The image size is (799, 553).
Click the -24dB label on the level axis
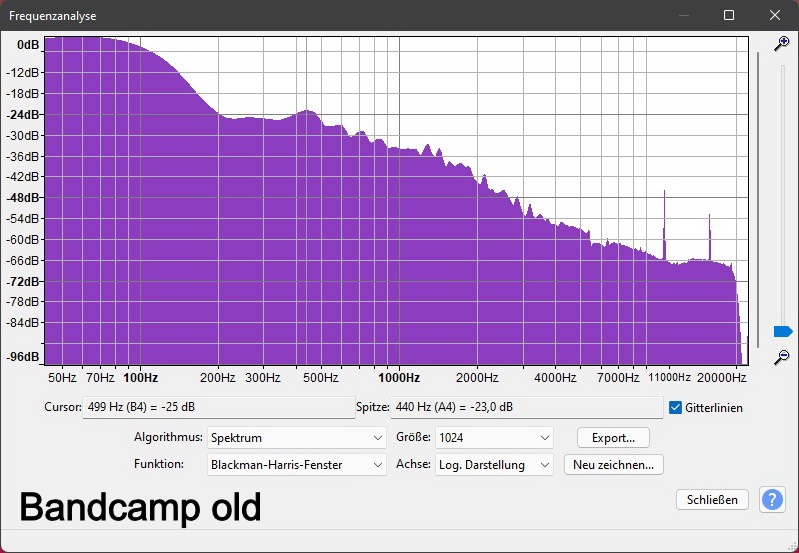pos(22,115)
